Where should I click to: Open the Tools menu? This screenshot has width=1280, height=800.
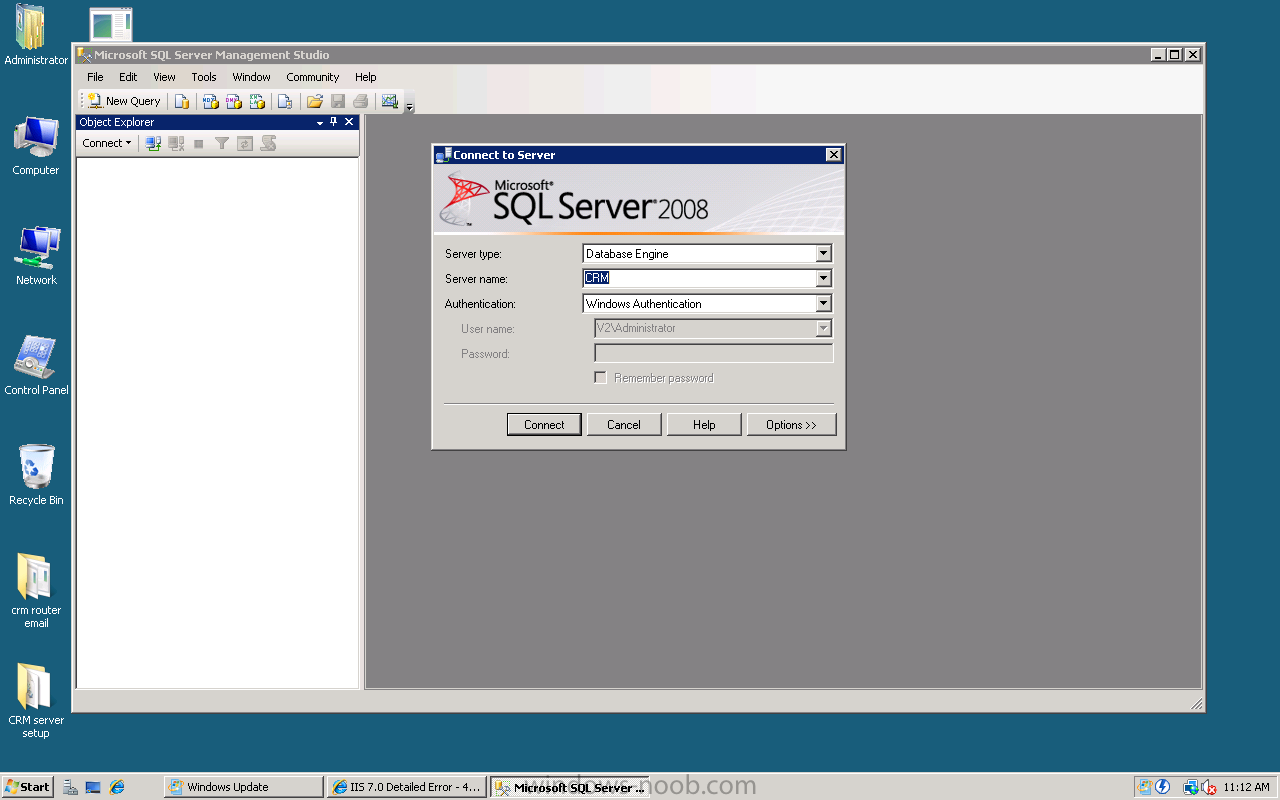tap(204, 77)
